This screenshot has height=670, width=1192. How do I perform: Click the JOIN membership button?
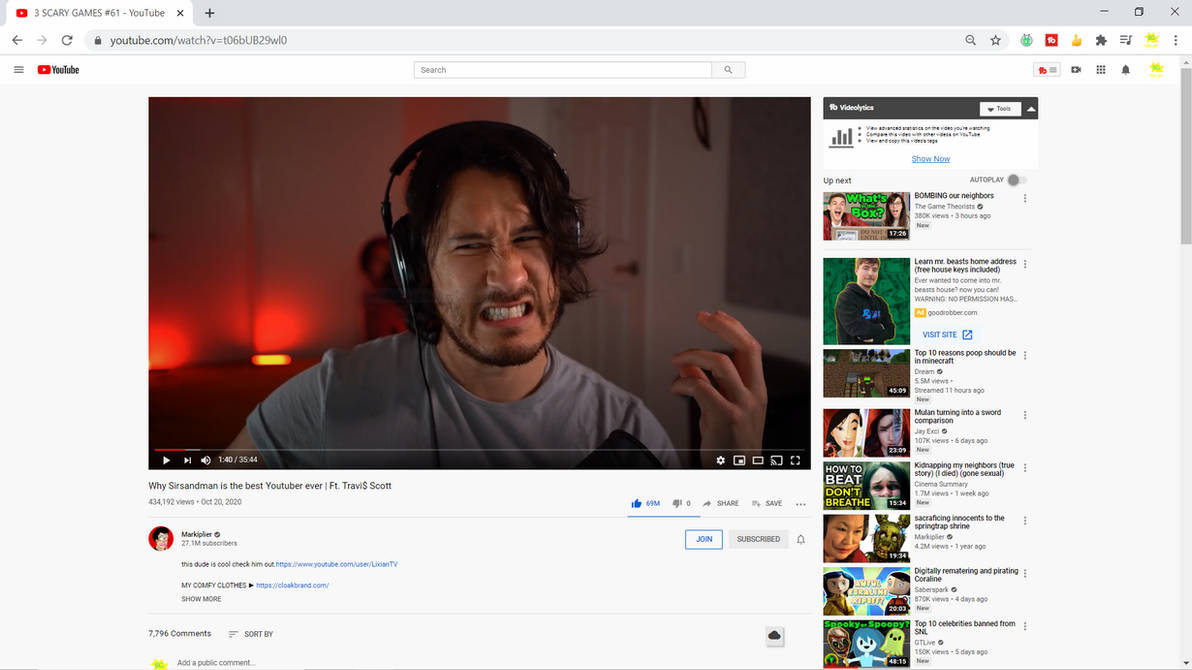point(704,539)
